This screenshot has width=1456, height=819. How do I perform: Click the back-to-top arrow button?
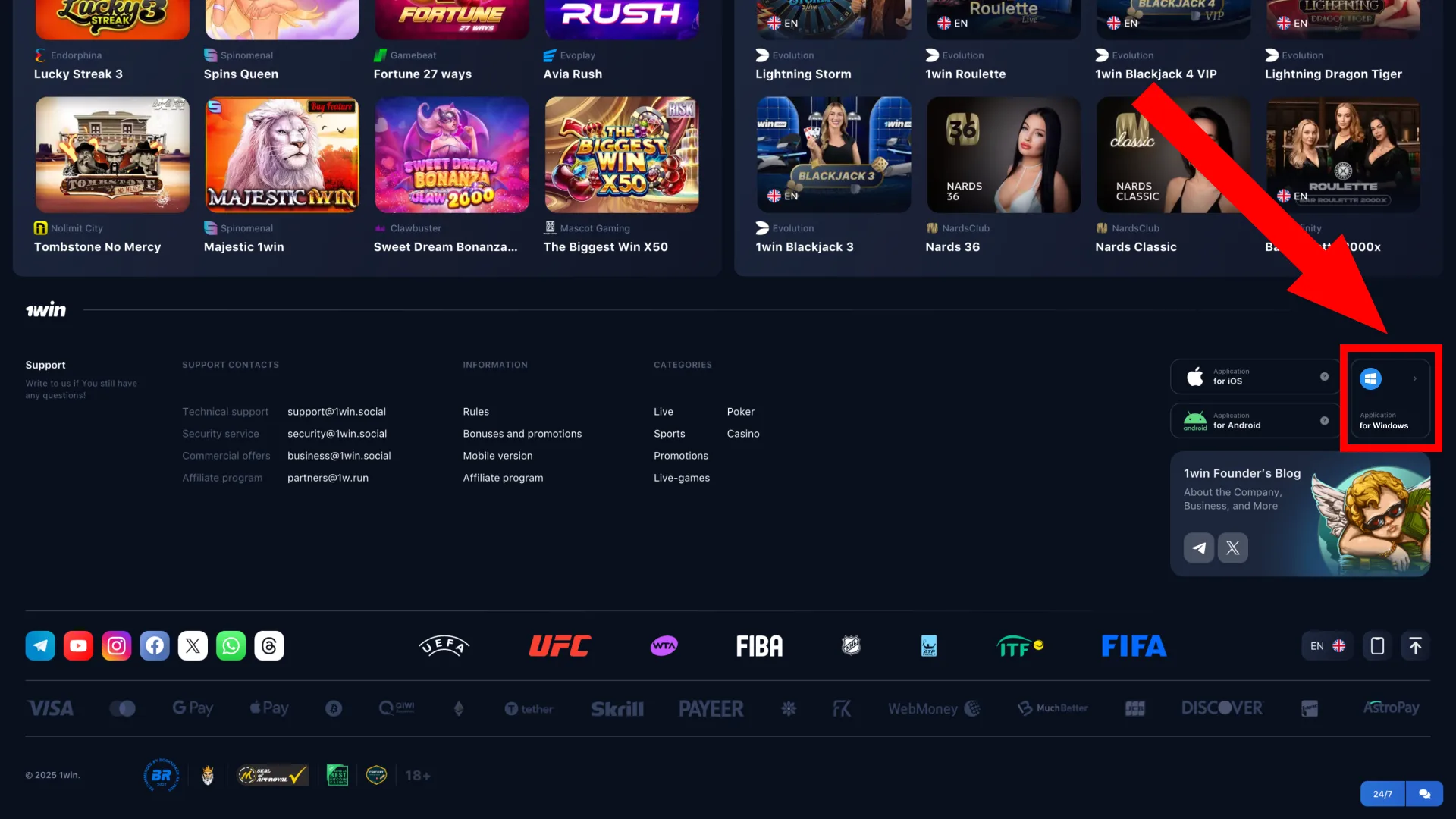pyautogui.click(x=1415, y=646)
